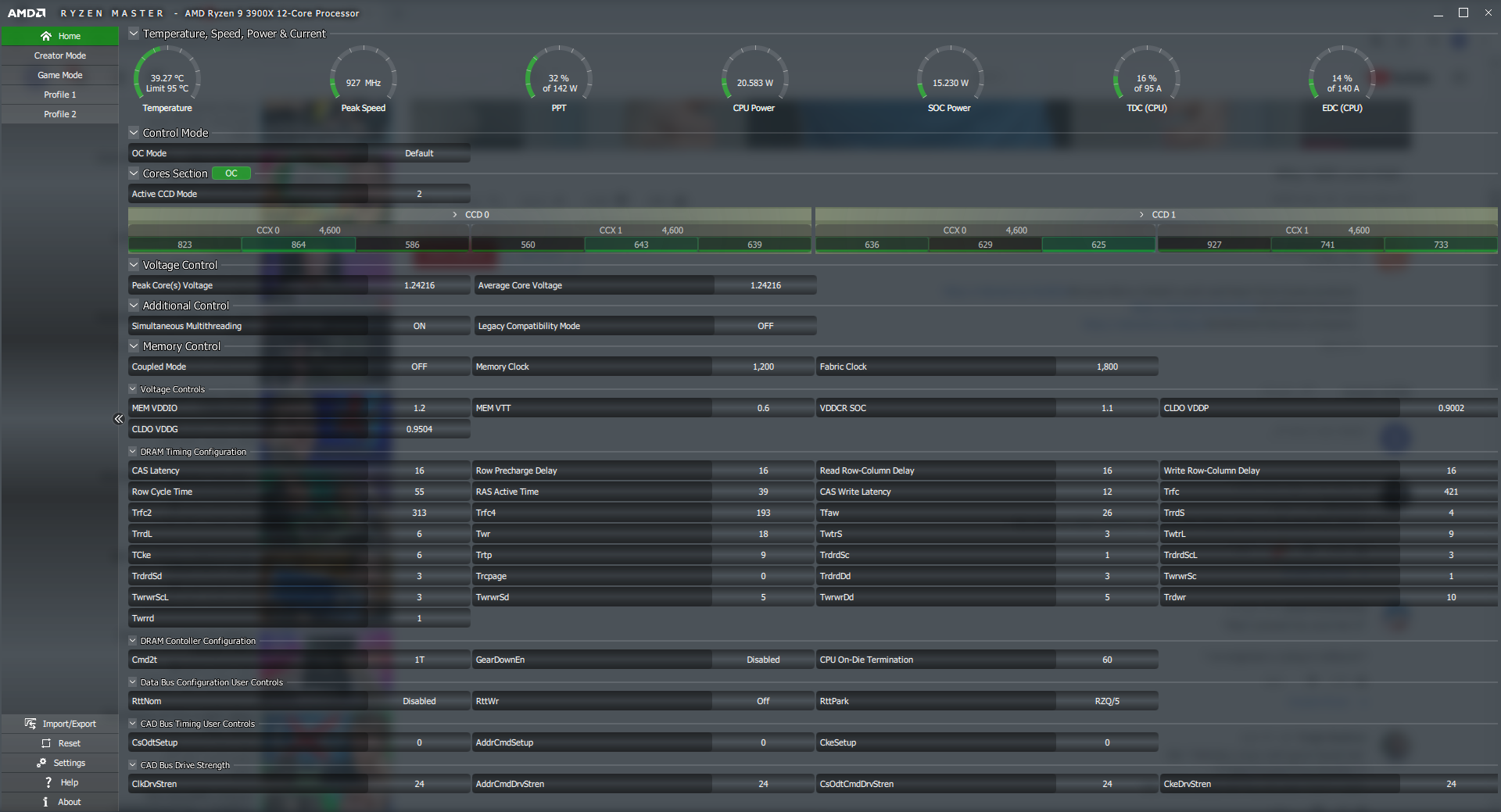1501x812 pixels.
Task: Click the Memory Clock value 1,200
Action: [763, 367]
